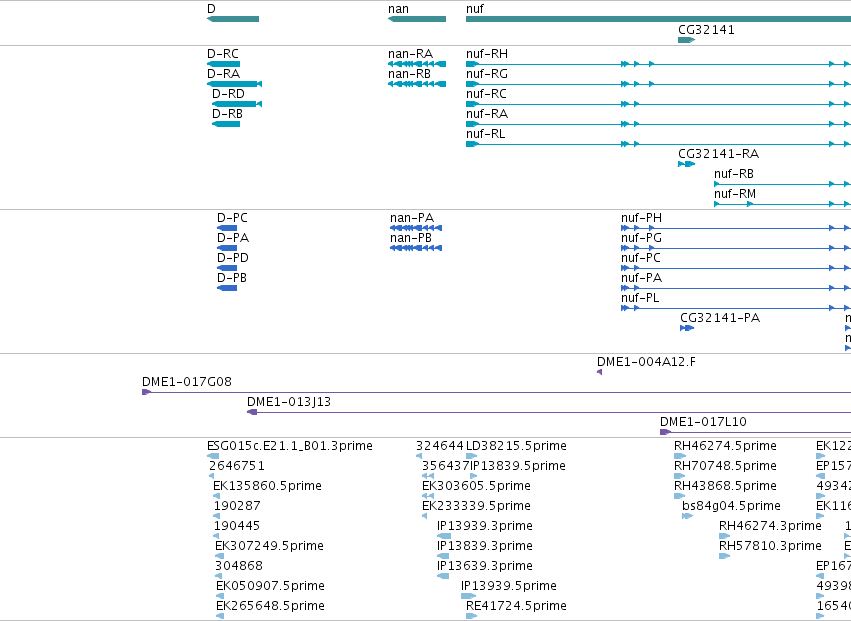Click the EK307249.5prime EST label

pyautogui.click(x=269, y=546)
